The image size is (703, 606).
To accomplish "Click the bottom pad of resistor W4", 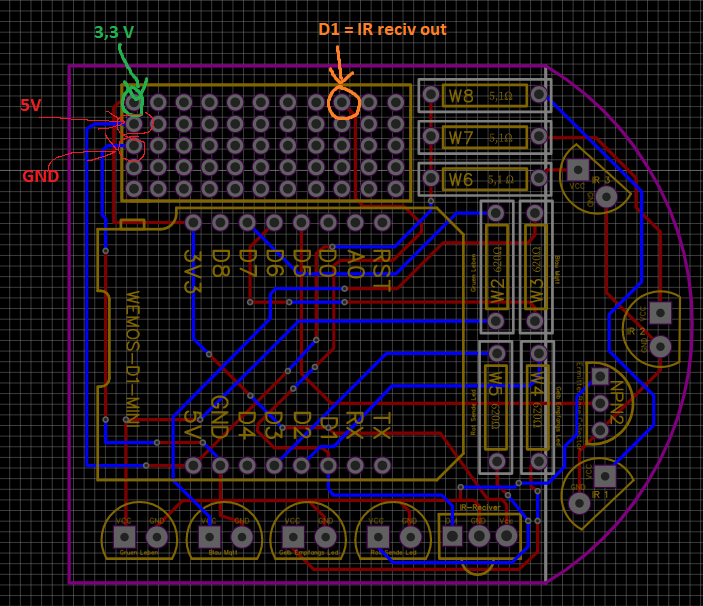I will tap(538, 461).
